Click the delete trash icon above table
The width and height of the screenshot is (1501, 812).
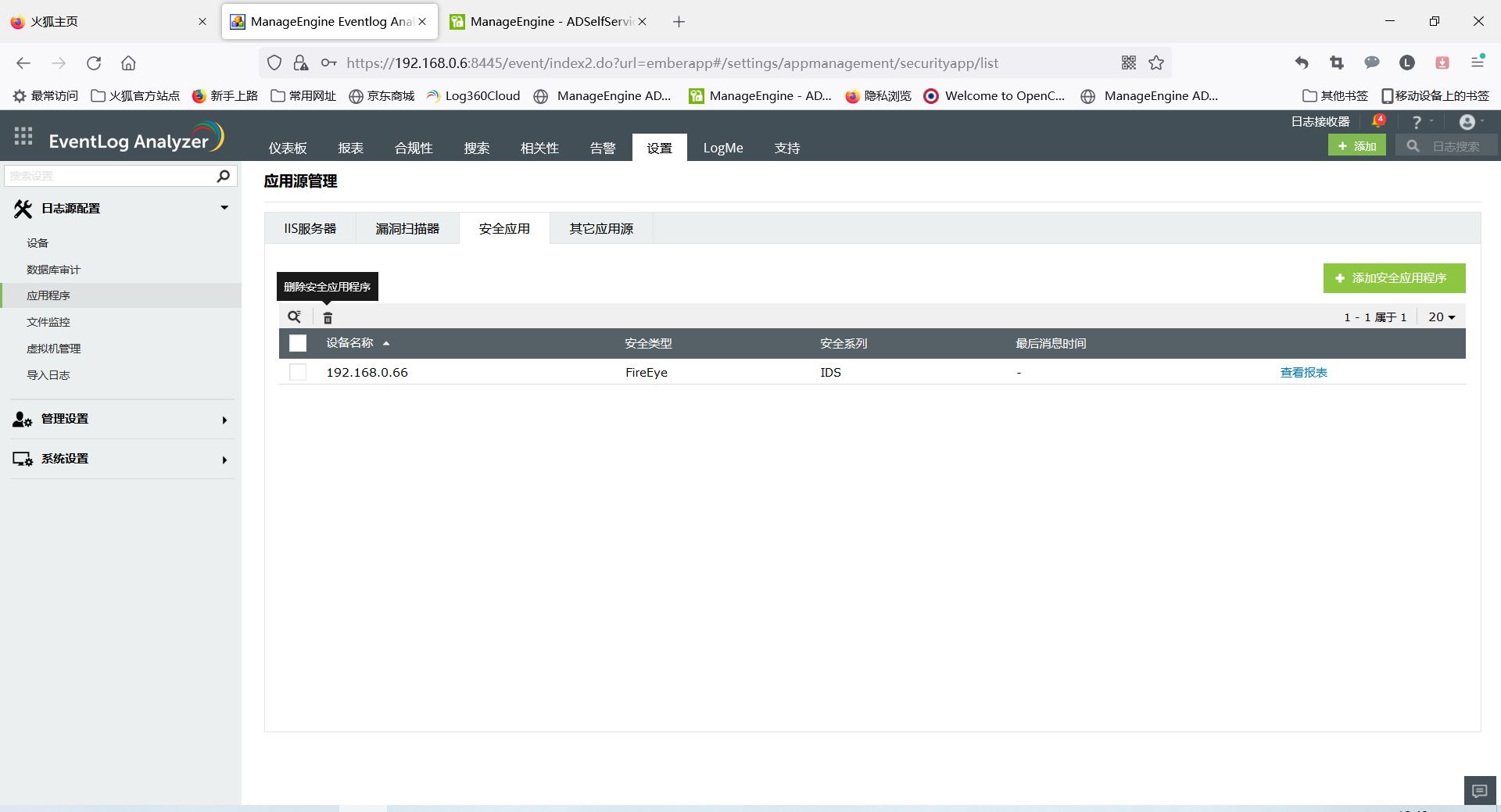(328, 317)
